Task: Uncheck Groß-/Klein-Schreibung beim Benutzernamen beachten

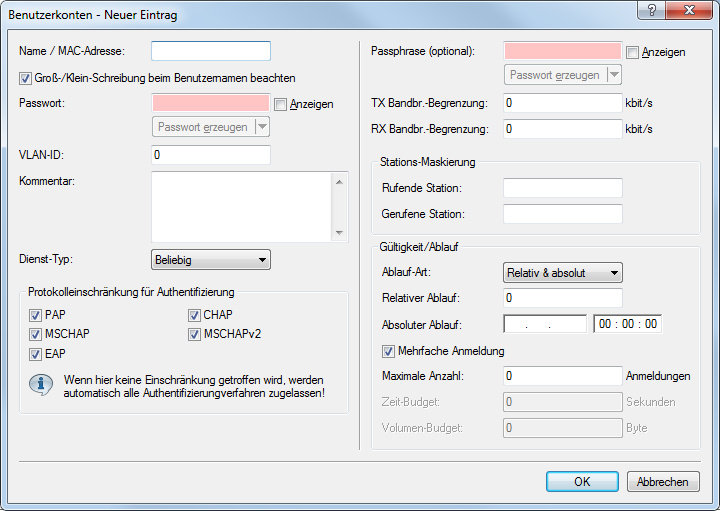Action: pyautogui.click(x=25, y=77)
